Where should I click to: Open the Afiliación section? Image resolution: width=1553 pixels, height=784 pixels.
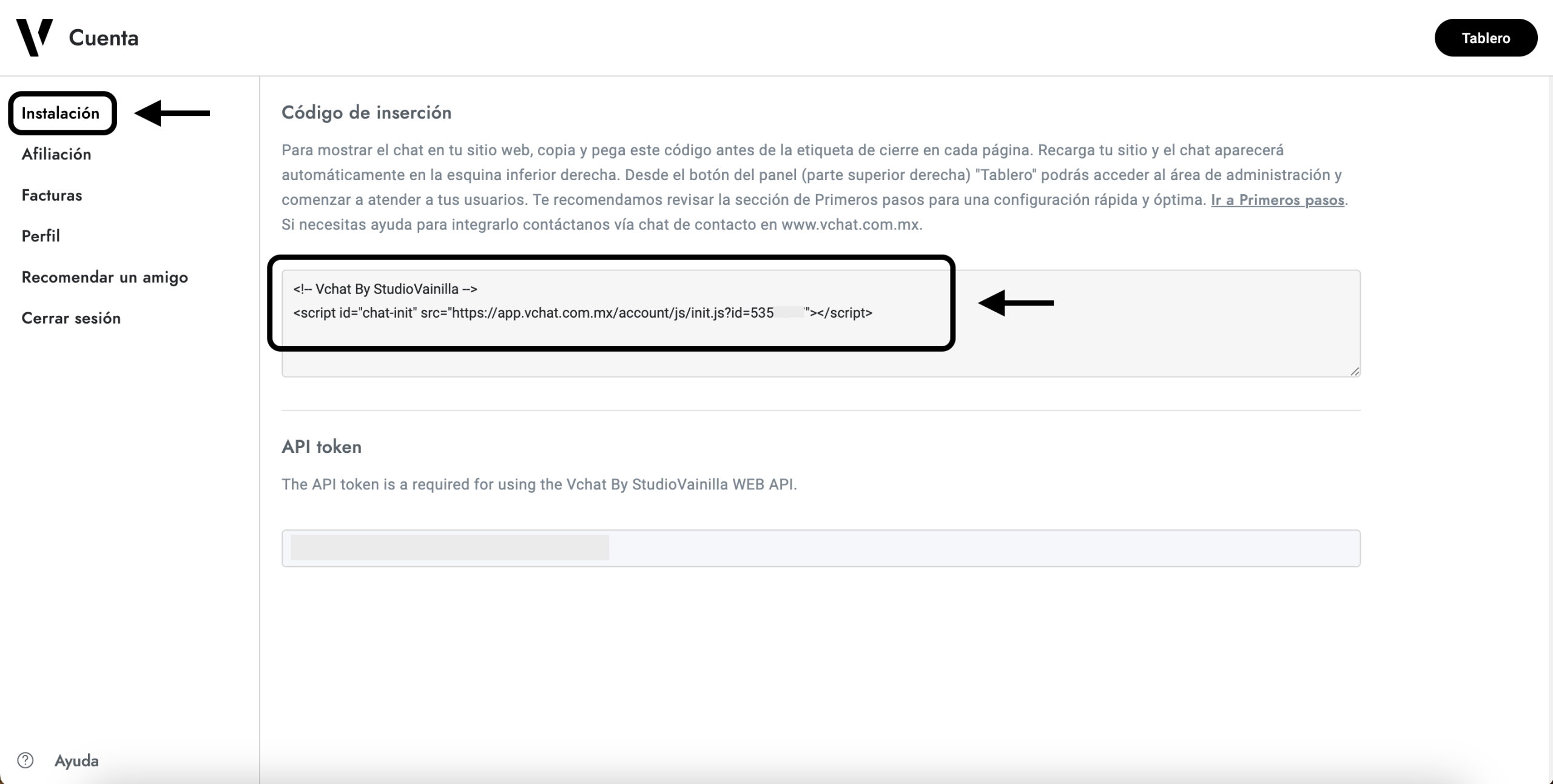pos(56,154)
